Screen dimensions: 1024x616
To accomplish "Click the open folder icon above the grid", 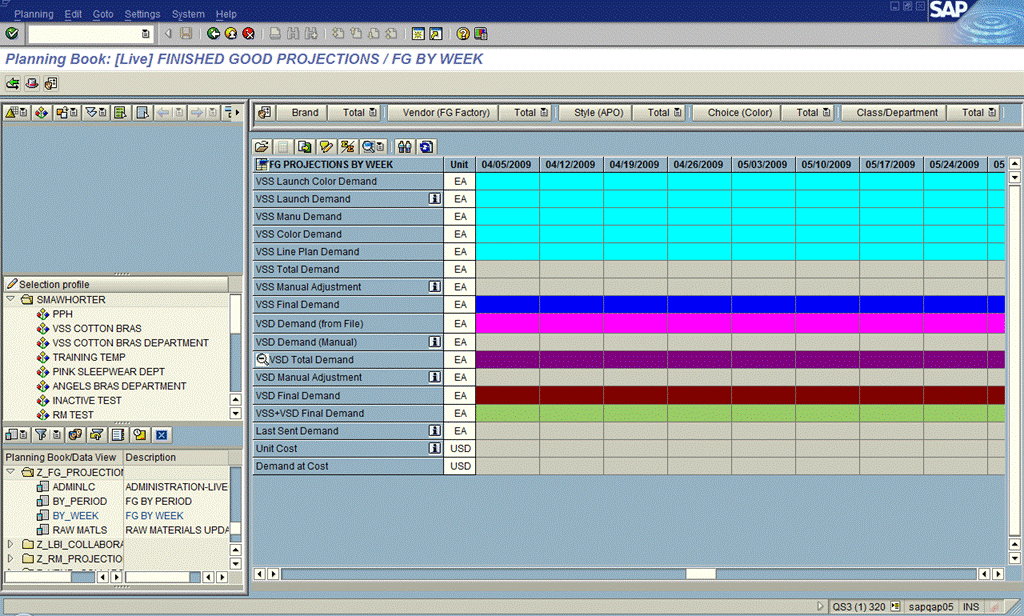I will pos(262,147).
